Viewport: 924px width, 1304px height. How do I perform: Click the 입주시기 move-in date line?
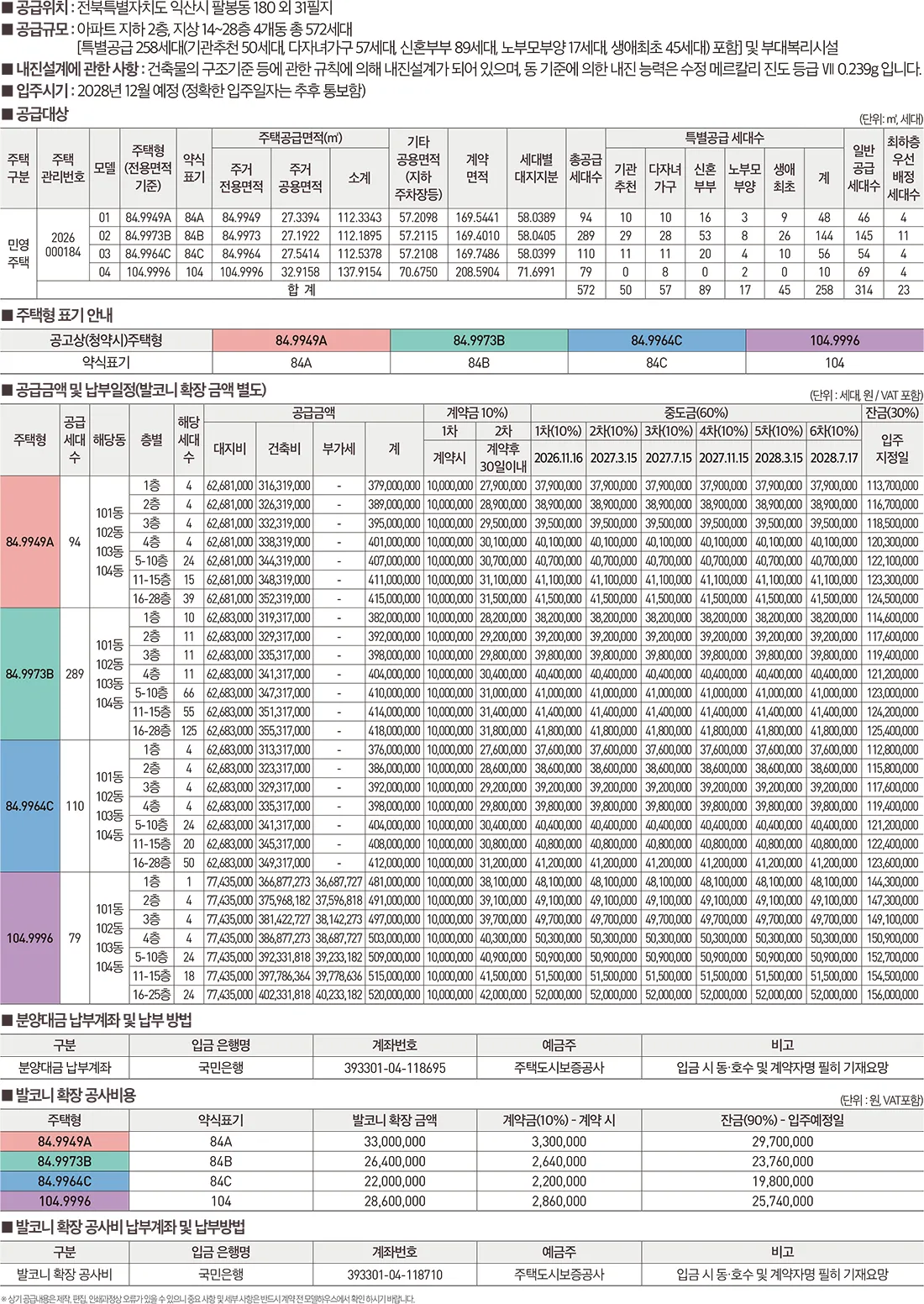click(x=184, y=90)
